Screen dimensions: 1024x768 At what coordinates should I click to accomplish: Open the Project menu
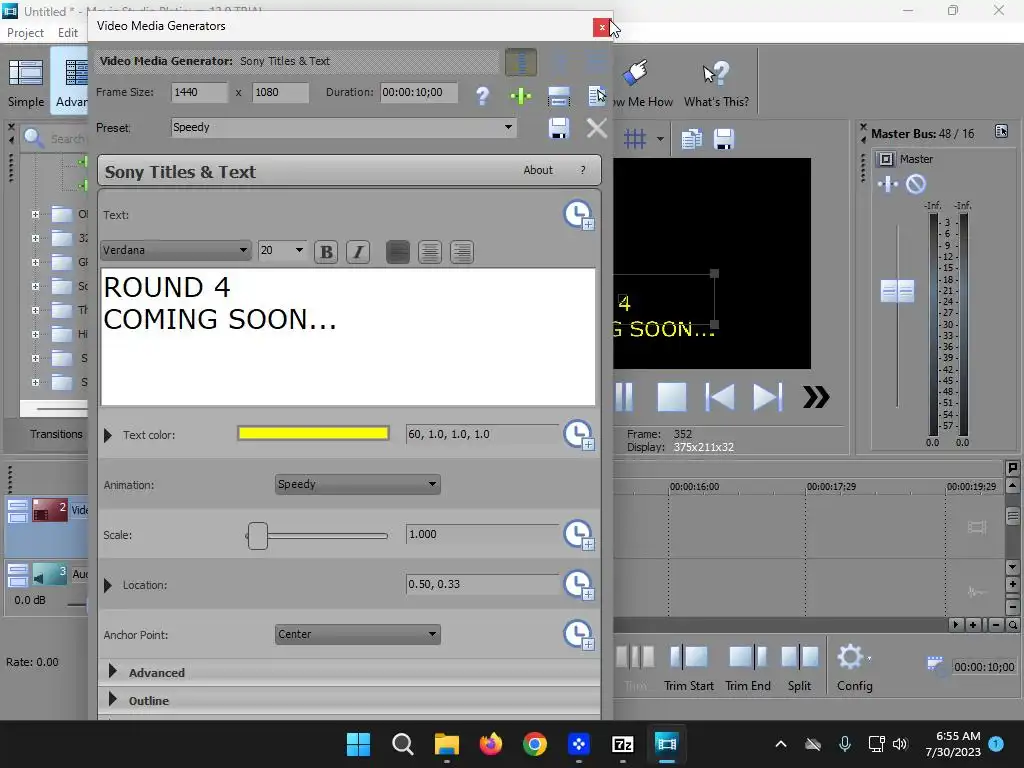pyautogui.click(x=25, y=33)
